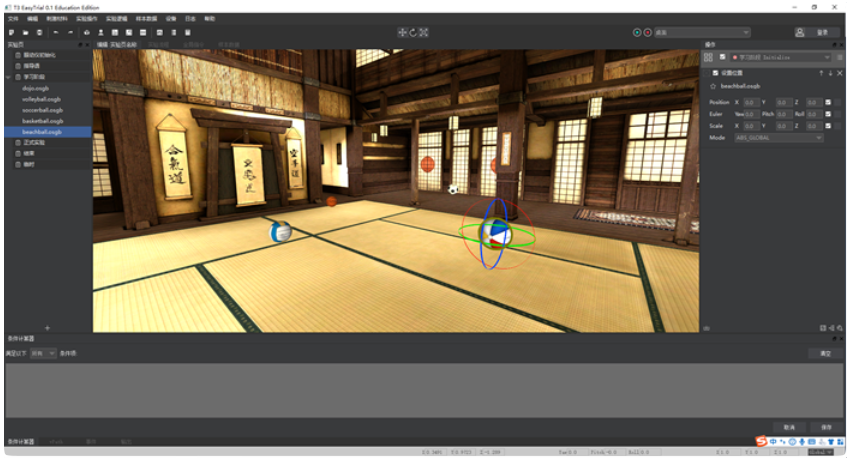
Task: Move operation down with the down arrow
Action: pyautogui.click(x=830, y=73)
